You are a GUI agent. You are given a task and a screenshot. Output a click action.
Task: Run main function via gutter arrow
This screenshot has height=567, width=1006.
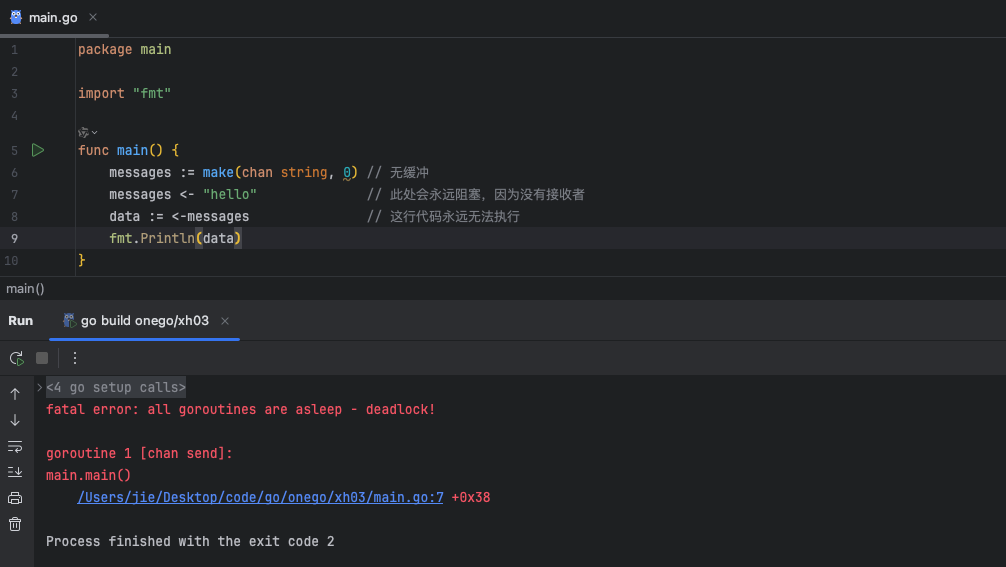[38, 150]
